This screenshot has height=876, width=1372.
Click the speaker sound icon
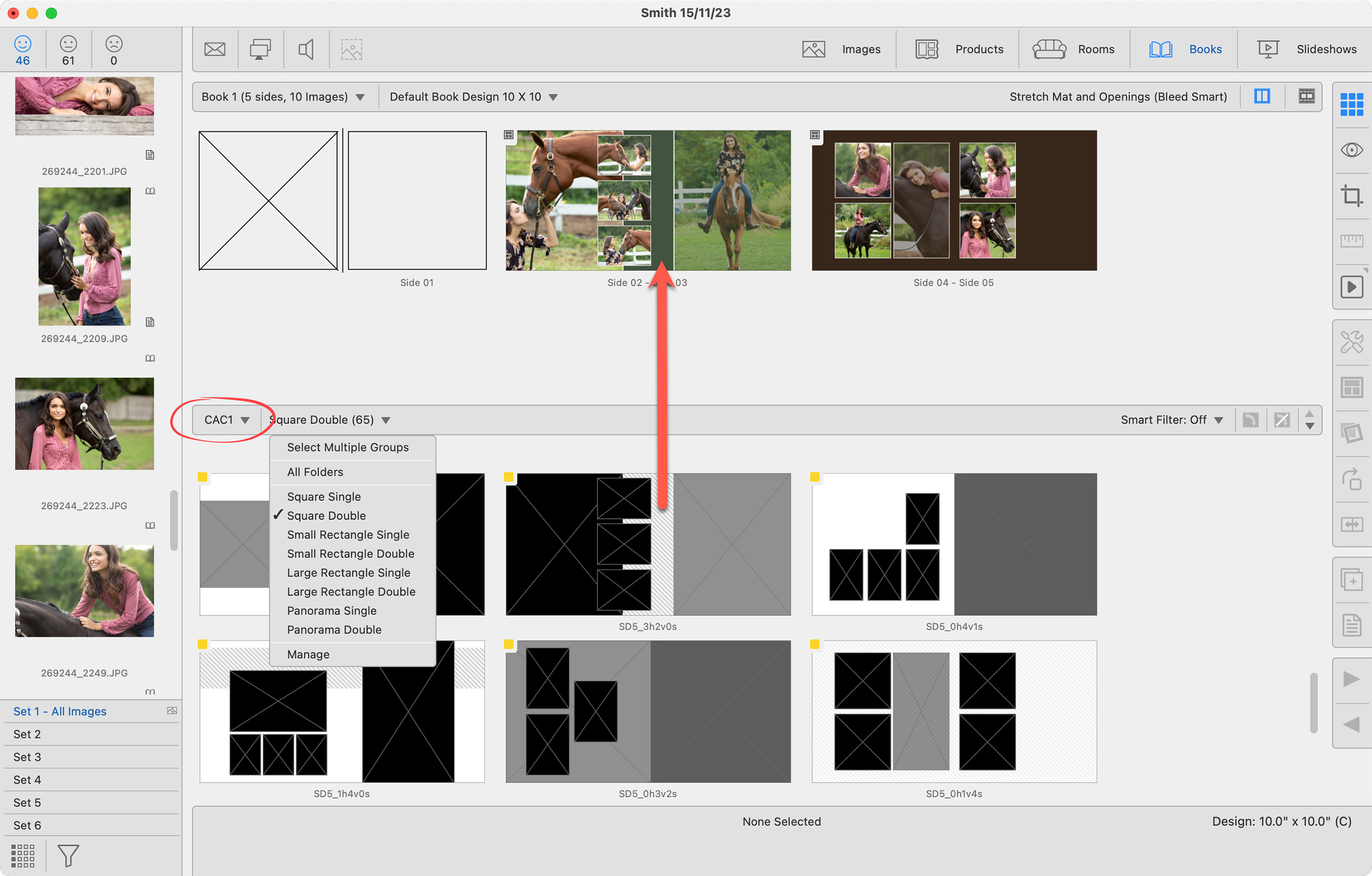coord(306,50)
